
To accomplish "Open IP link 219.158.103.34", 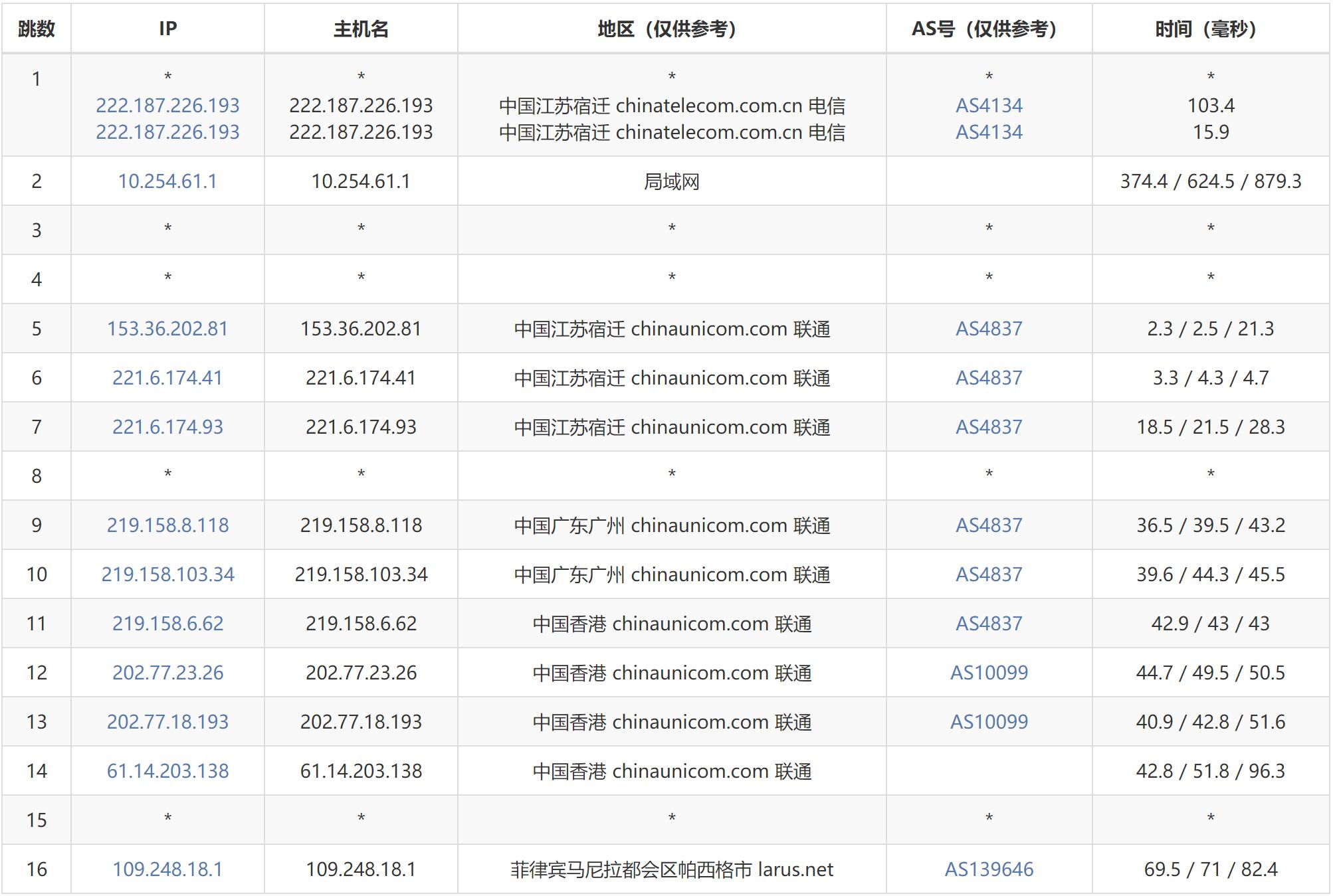I will pyautogui.click(x=167, y=575).
